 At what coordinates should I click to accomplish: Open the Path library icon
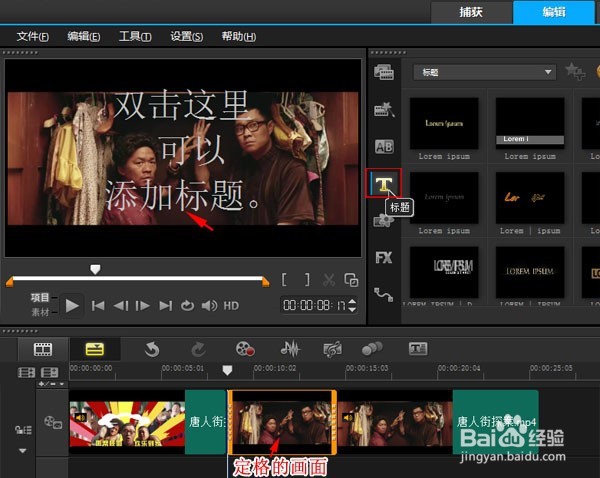tap(384, 295)
